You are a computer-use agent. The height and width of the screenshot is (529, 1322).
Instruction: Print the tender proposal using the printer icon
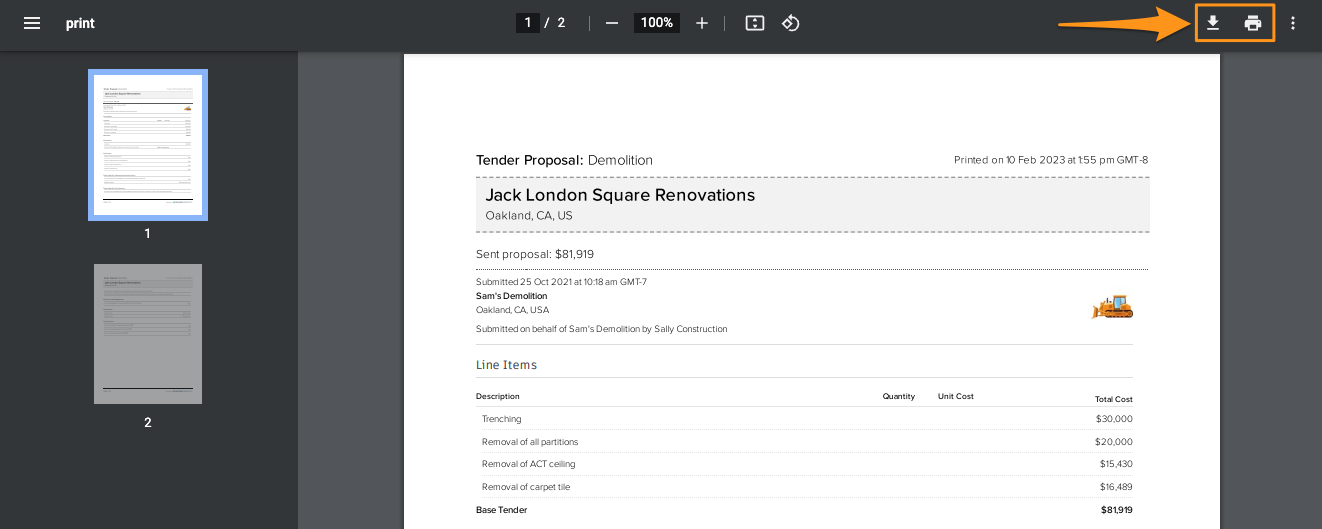[1253, 23]
